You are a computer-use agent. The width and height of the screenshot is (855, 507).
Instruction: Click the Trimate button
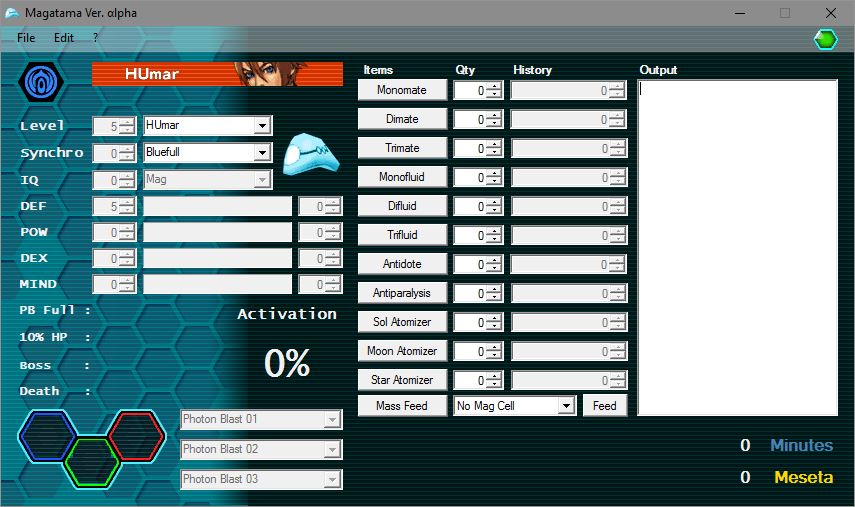402,148
